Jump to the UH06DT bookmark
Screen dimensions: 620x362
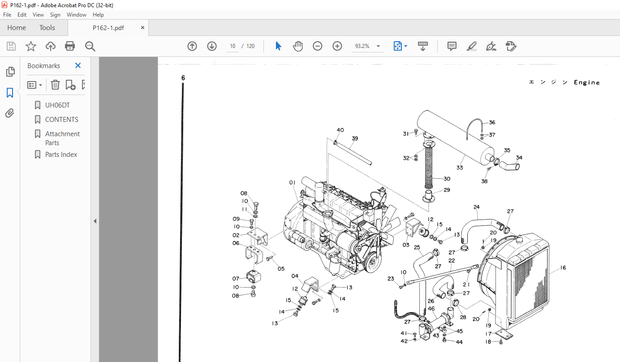57,105
